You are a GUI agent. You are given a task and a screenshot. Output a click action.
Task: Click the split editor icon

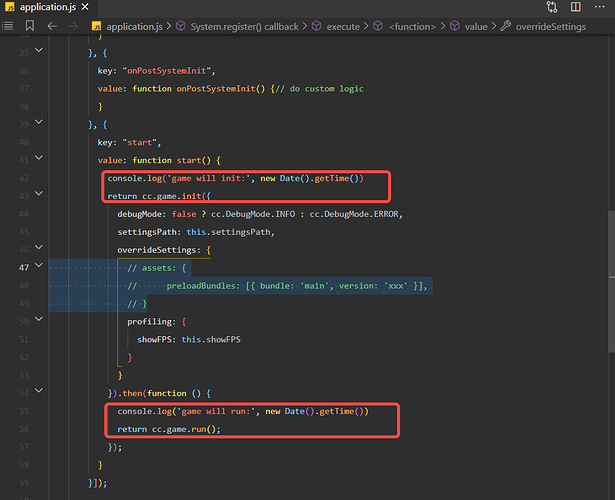point(577,8)
